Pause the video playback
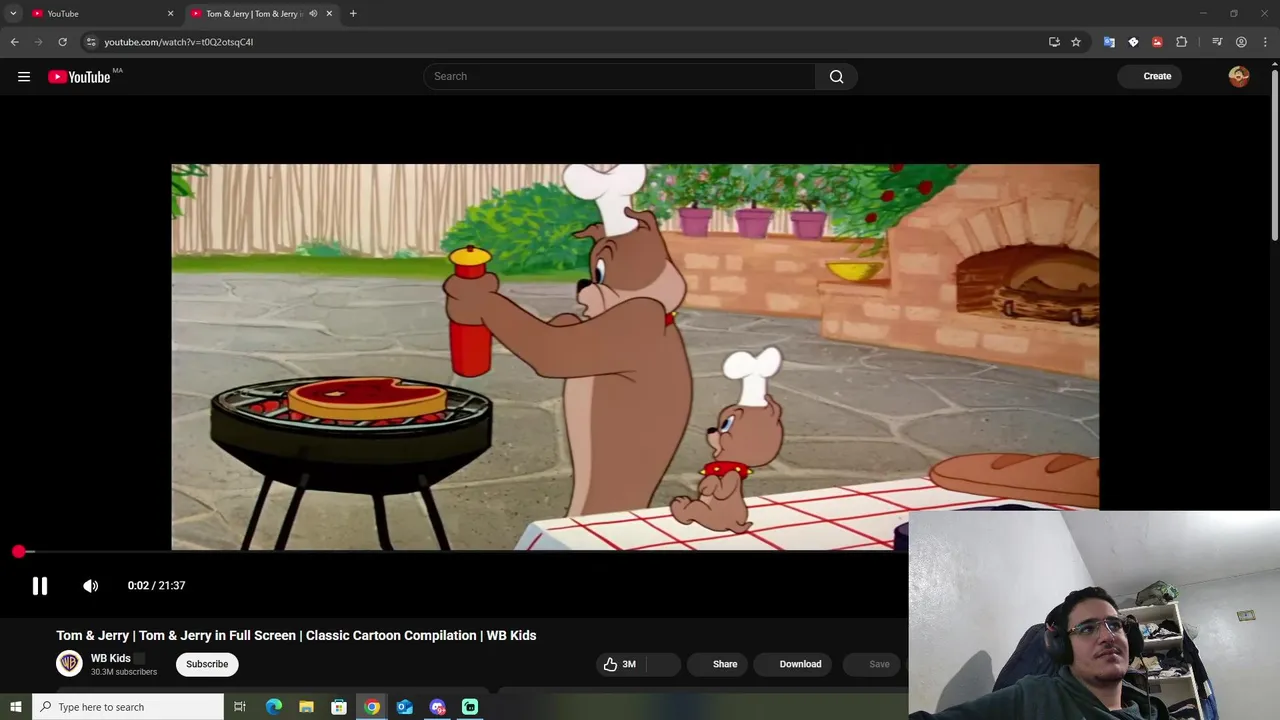The height and width of the screenshot is (720, 1280). [40, 586]
